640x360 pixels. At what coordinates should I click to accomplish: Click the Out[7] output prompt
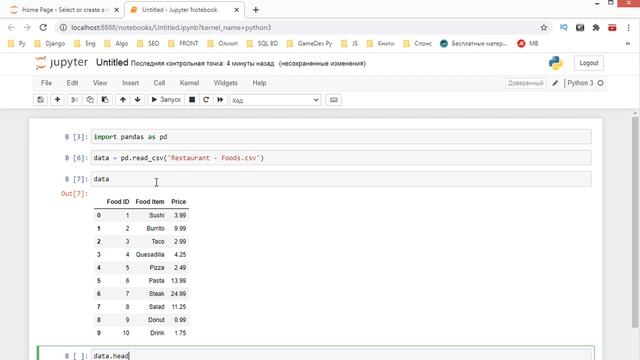point(74,193)
